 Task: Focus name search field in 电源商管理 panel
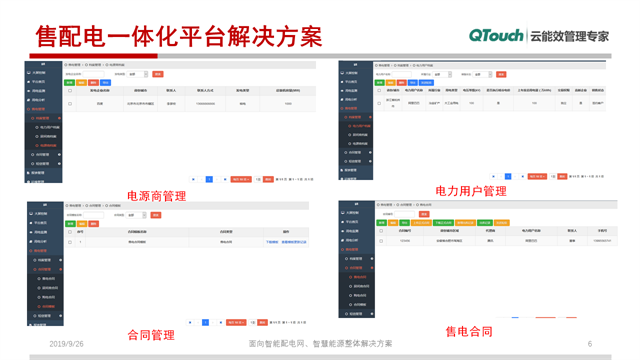[x=93, y=74]
